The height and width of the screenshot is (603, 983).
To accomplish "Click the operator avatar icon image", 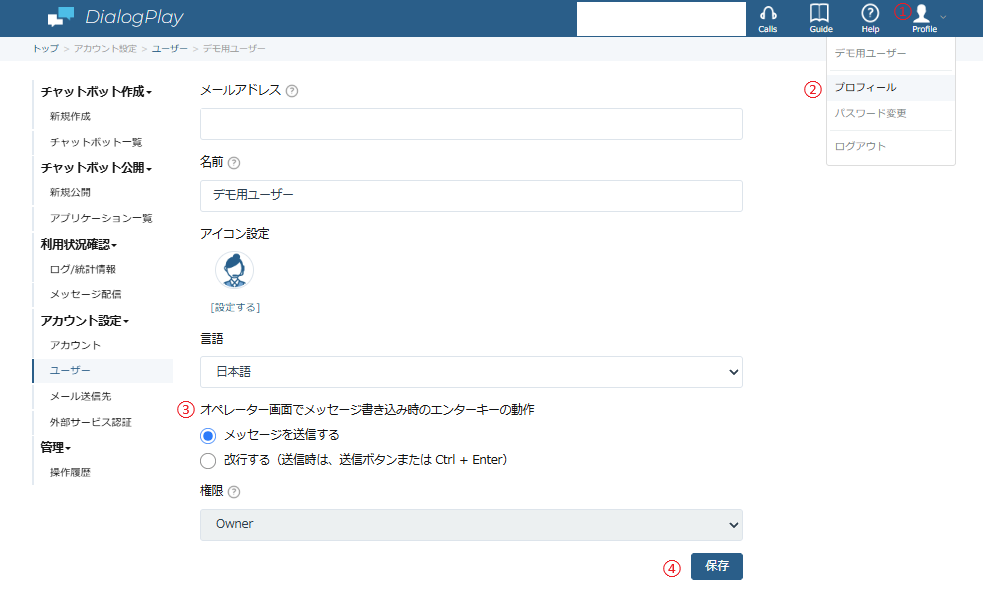I will point(234,270).
